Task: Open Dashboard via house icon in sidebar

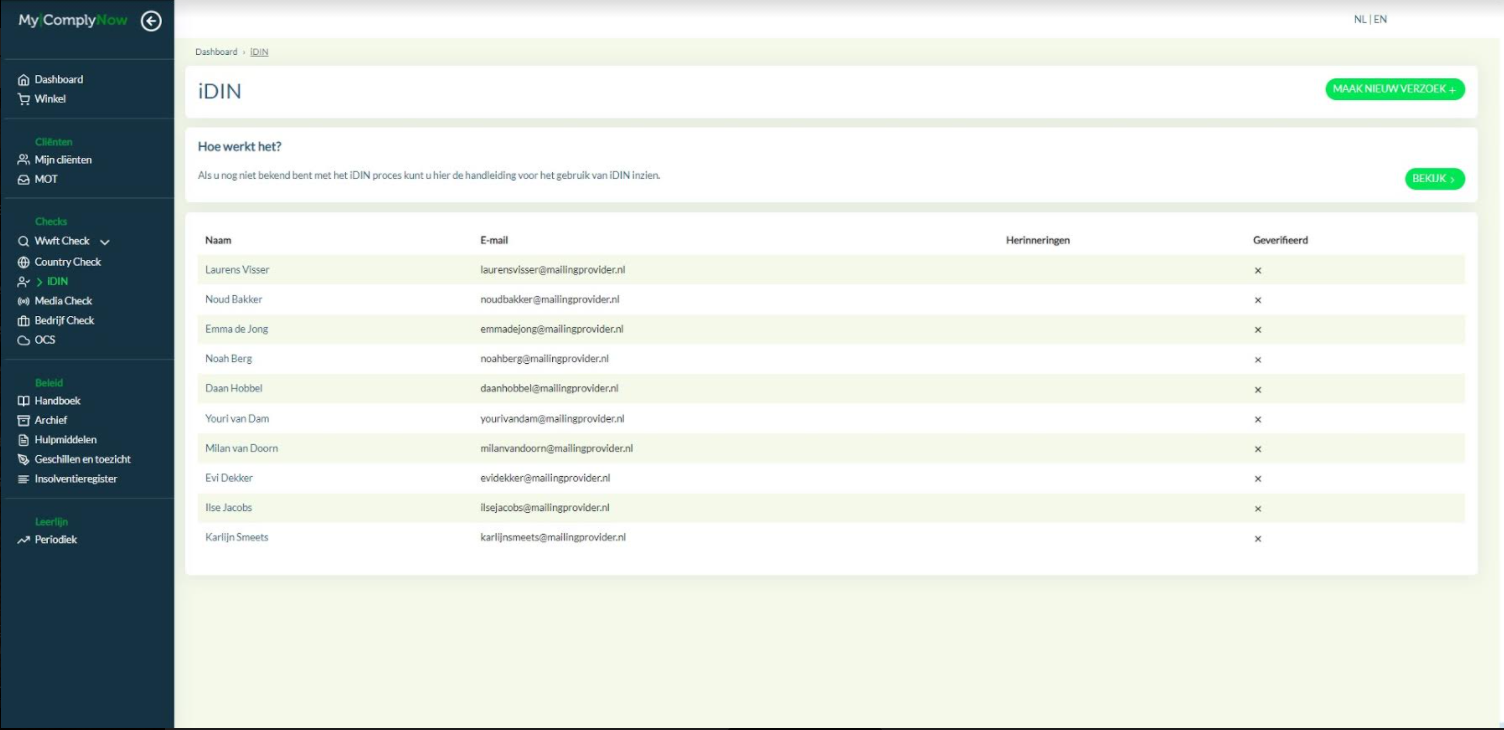Action: pyautogui.click(x=24, y=80)
